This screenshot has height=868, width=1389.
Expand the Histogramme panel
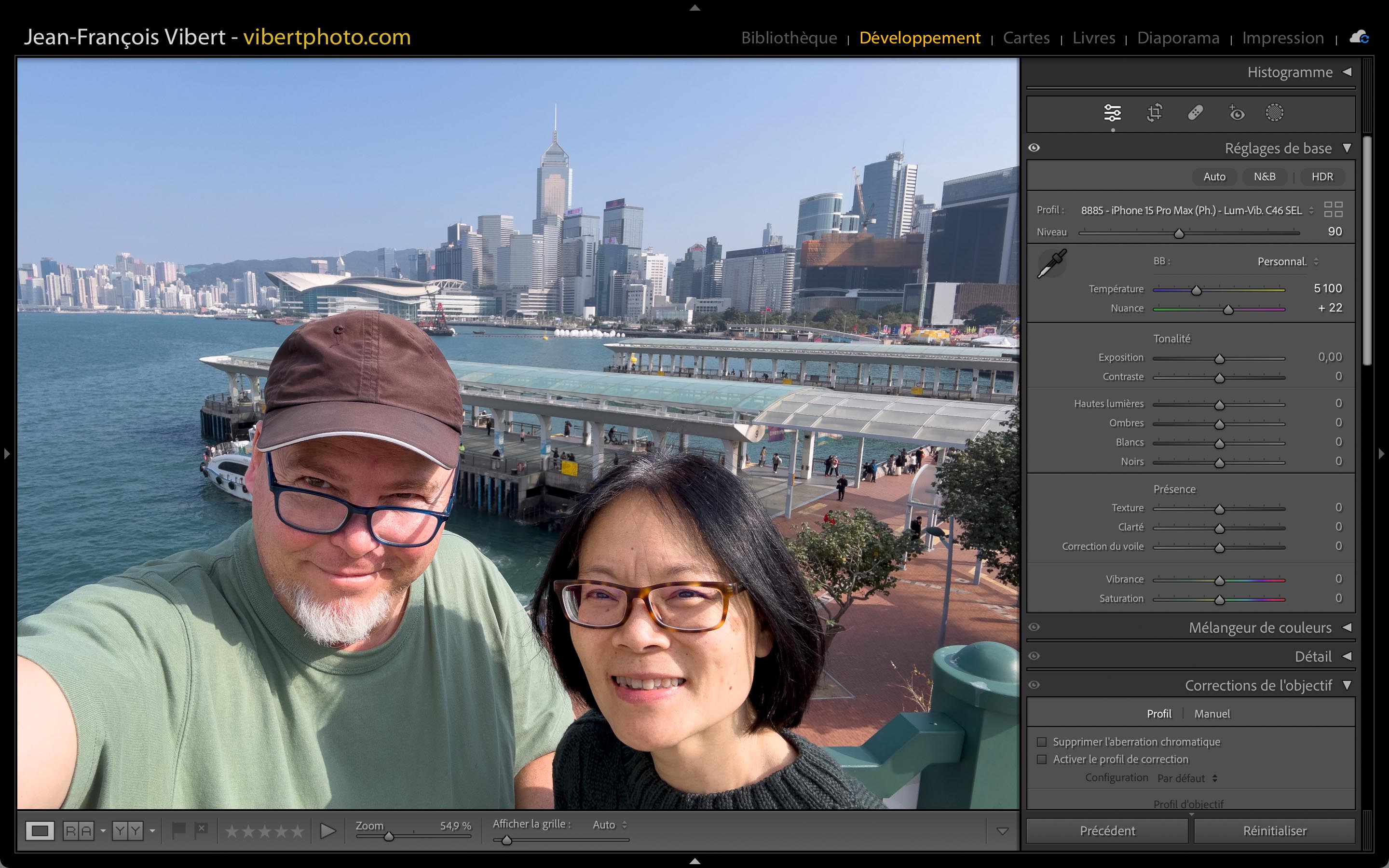point(1347,72)
